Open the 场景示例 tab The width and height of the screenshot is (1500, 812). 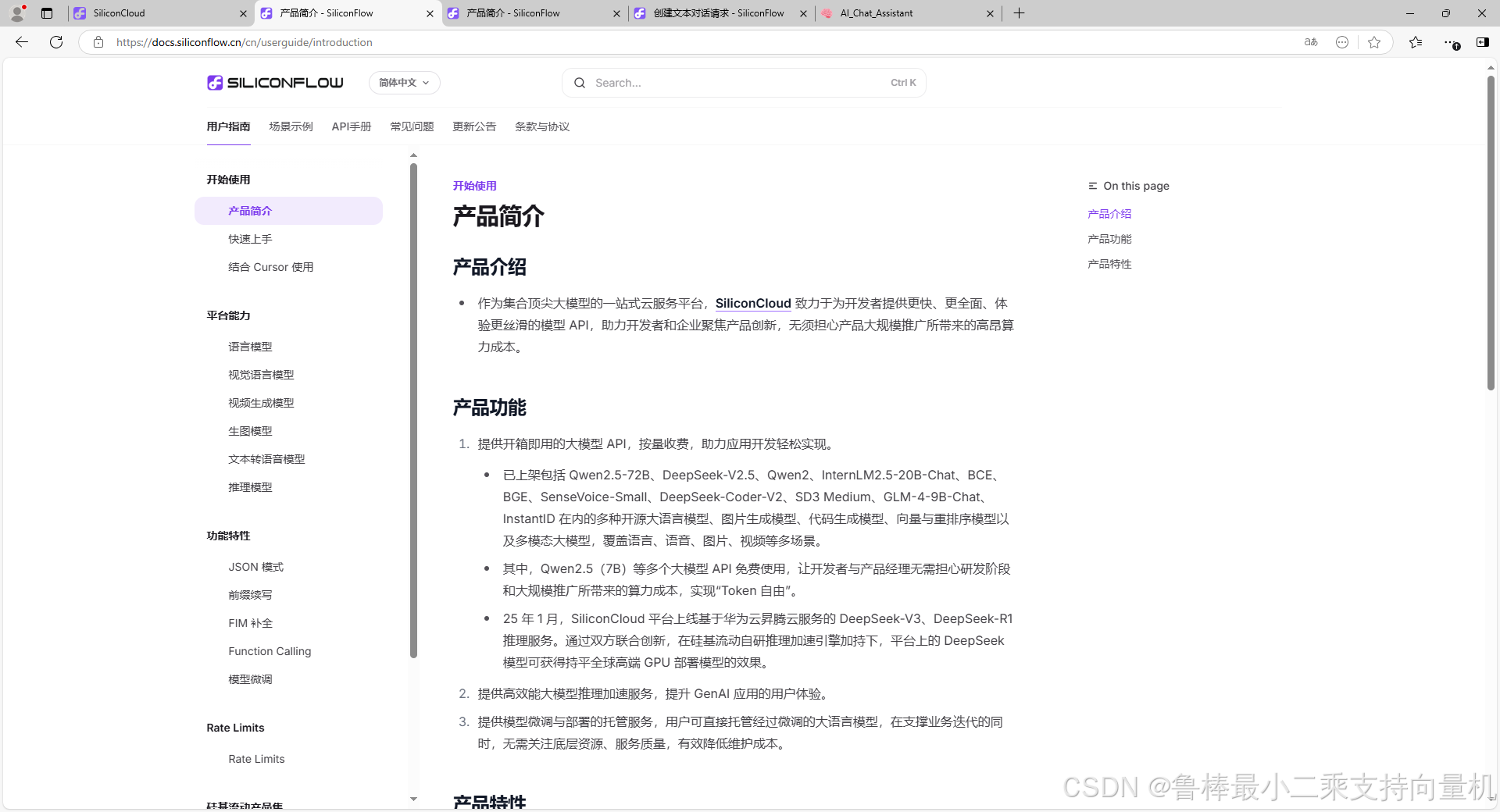[291, 126]
